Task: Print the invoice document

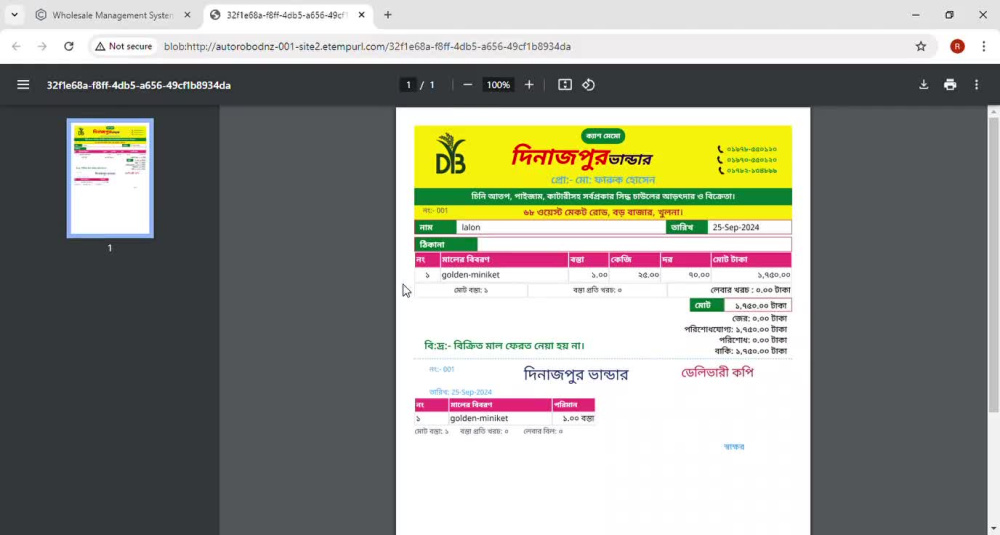Action: pos(950,85)
